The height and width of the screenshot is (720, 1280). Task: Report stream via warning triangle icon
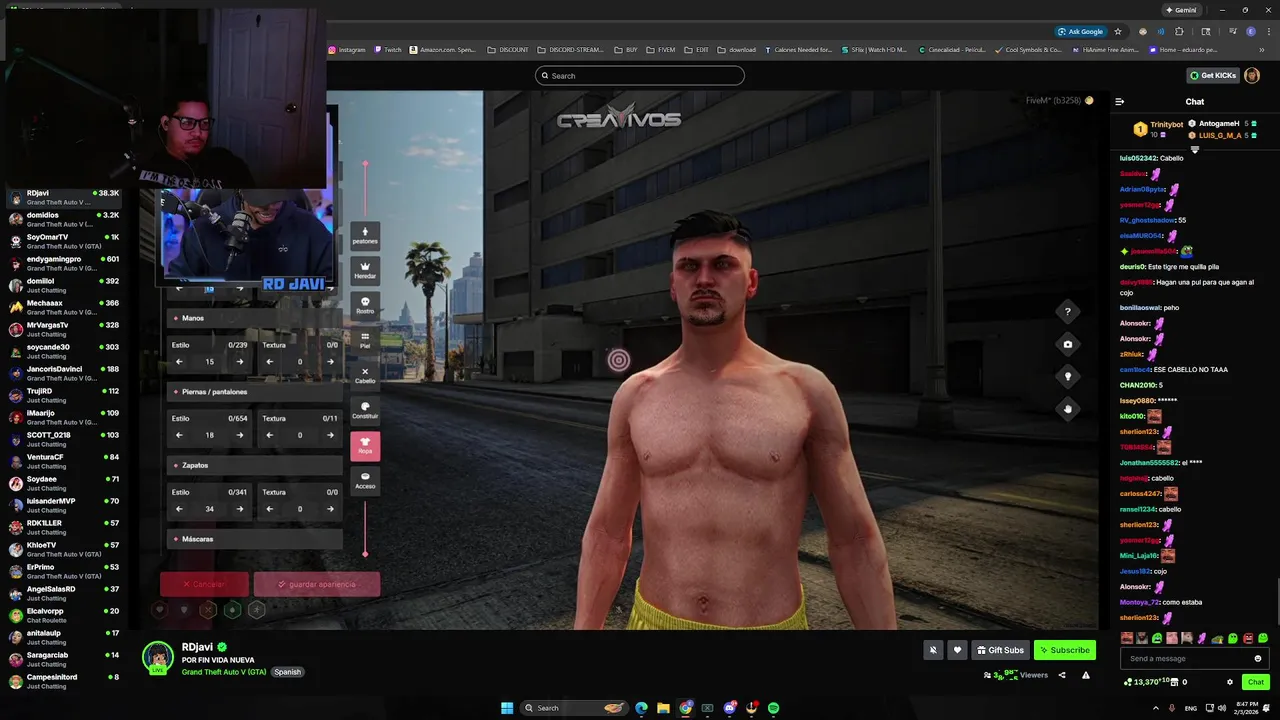click(x=1085, y=675)
